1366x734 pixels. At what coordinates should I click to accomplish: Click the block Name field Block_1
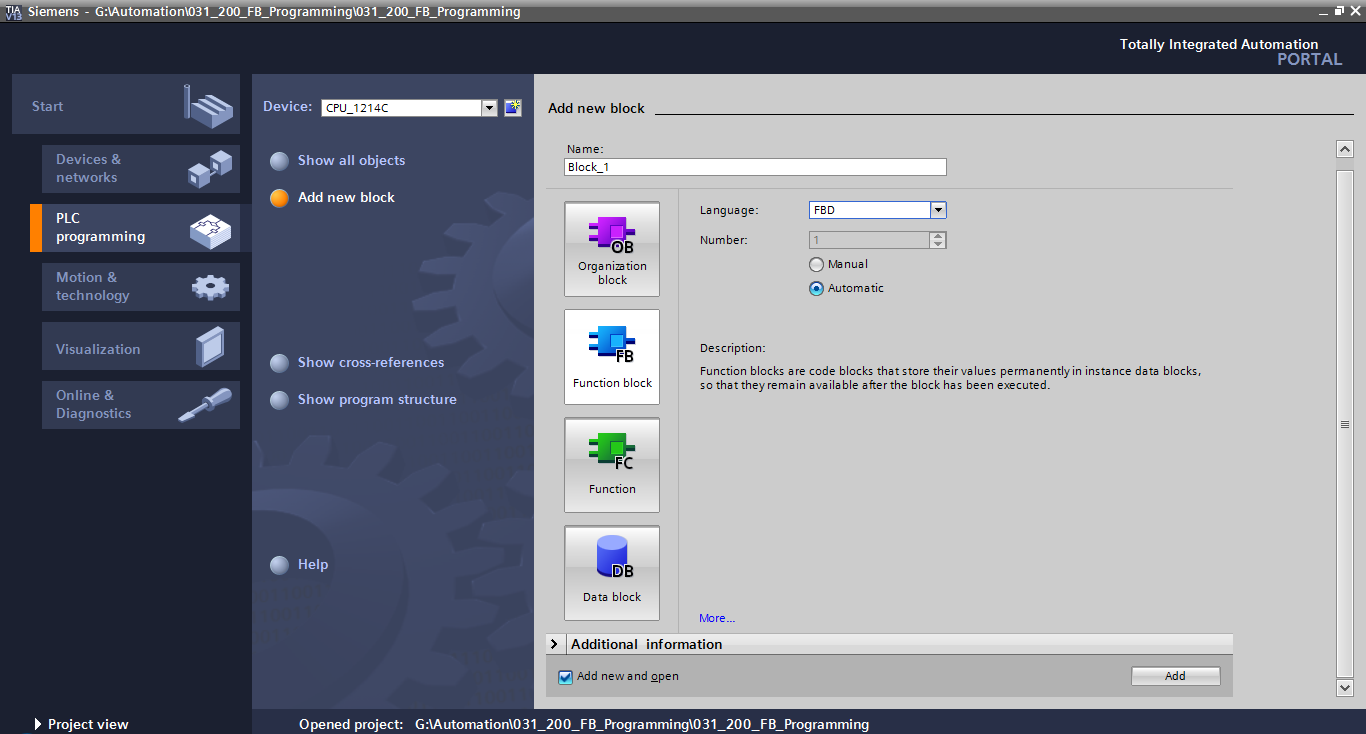[x=755, y=167]
